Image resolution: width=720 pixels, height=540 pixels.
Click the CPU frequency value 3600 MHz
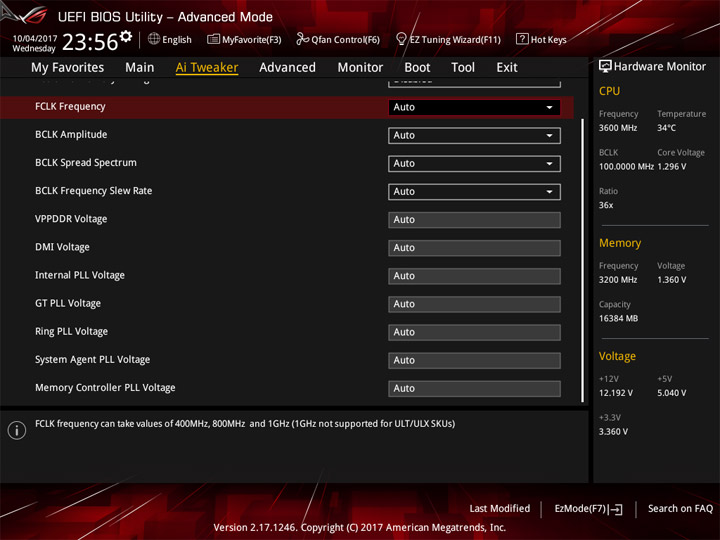click(618, 128)
